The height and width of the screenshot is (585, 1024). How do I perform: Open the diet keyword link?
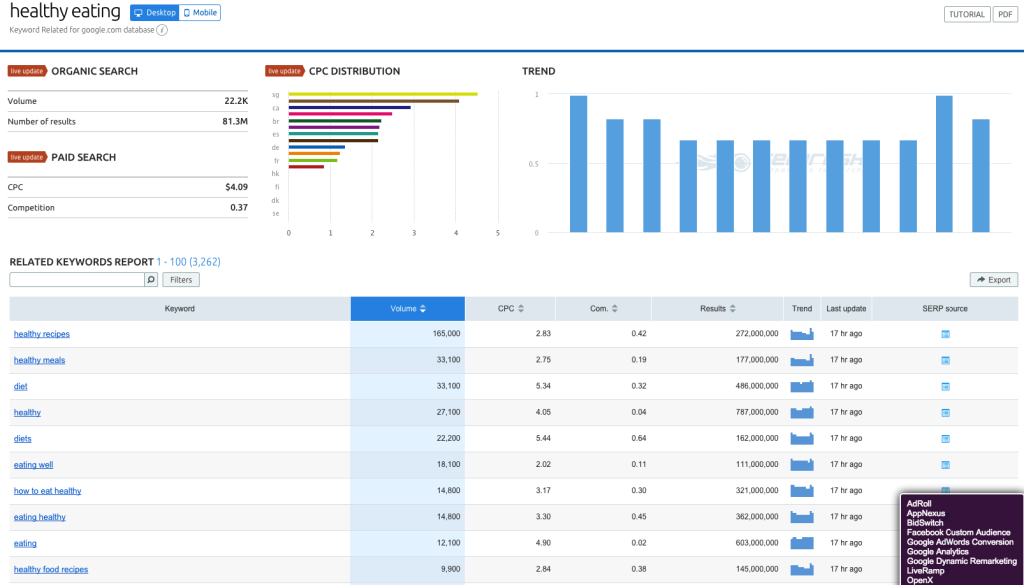[x=20, y=387]
